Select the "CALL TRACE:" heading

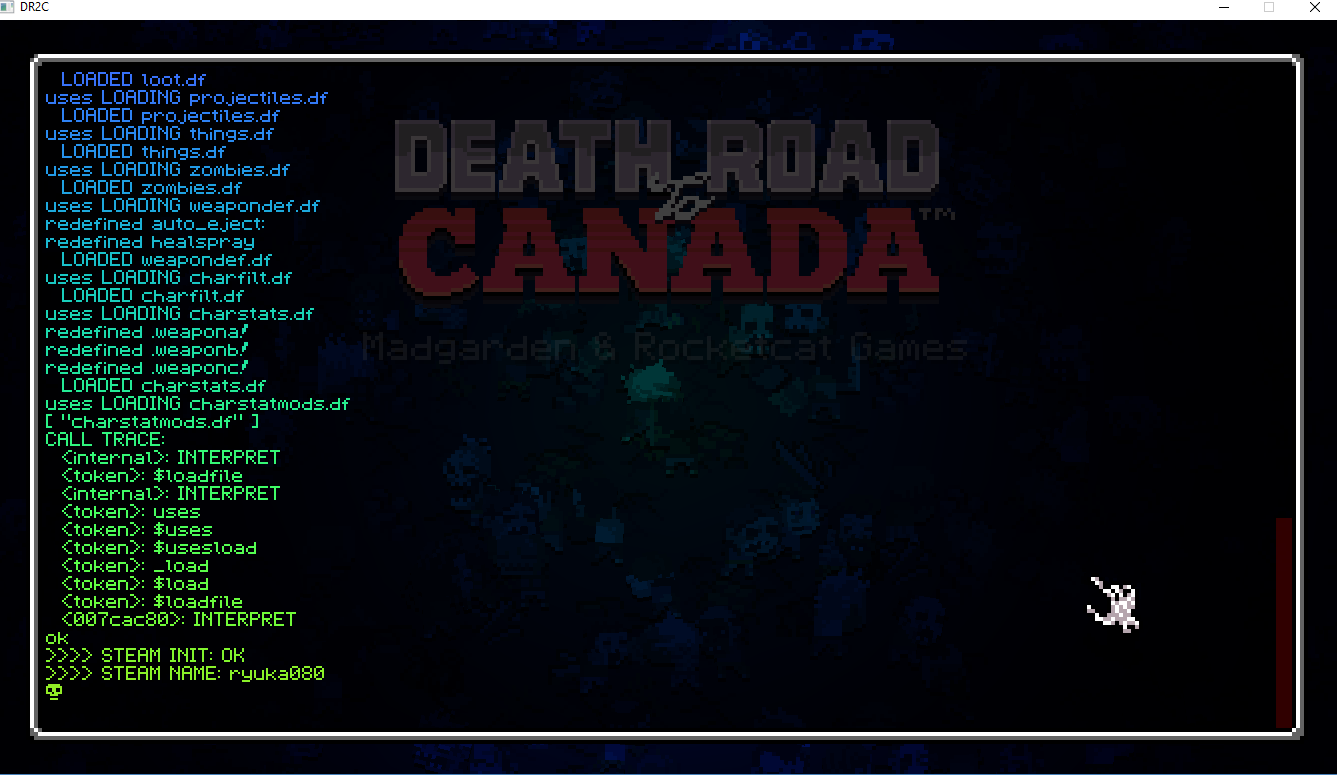(105, 440)
